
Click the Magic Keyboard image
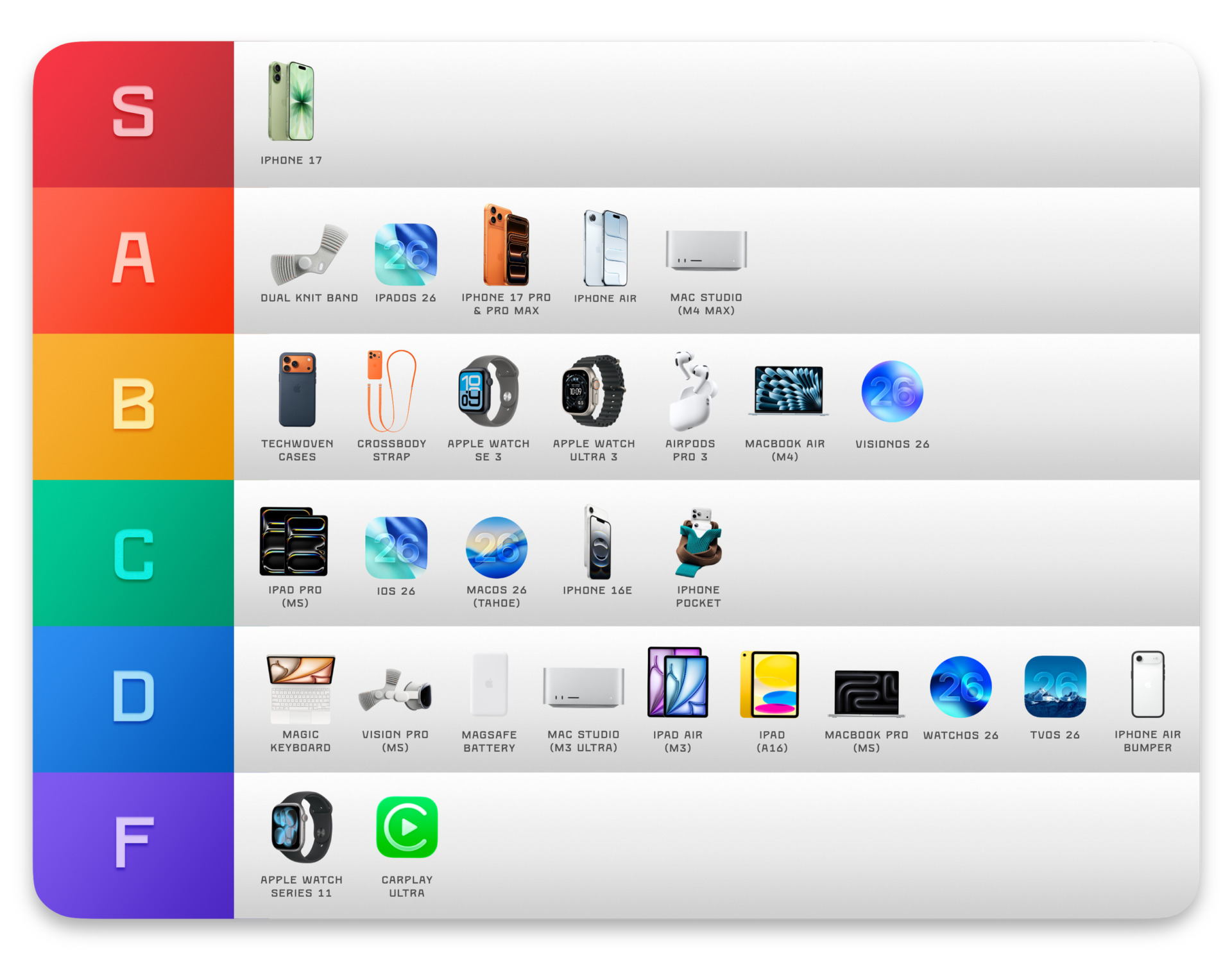tap(300, 689)
